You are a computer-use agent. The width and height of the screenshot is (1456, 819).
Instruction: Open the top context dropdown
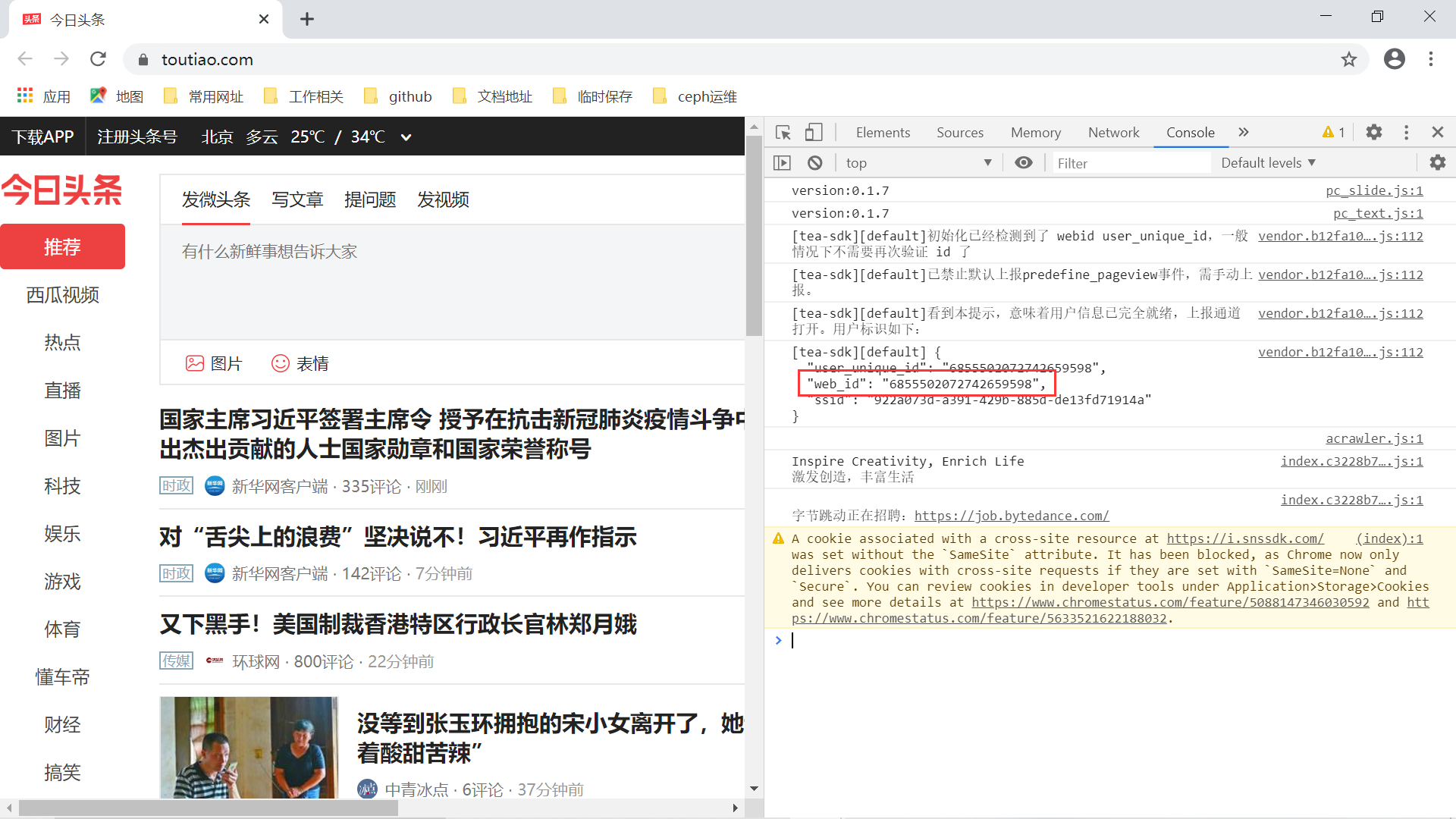coord(919,163)
